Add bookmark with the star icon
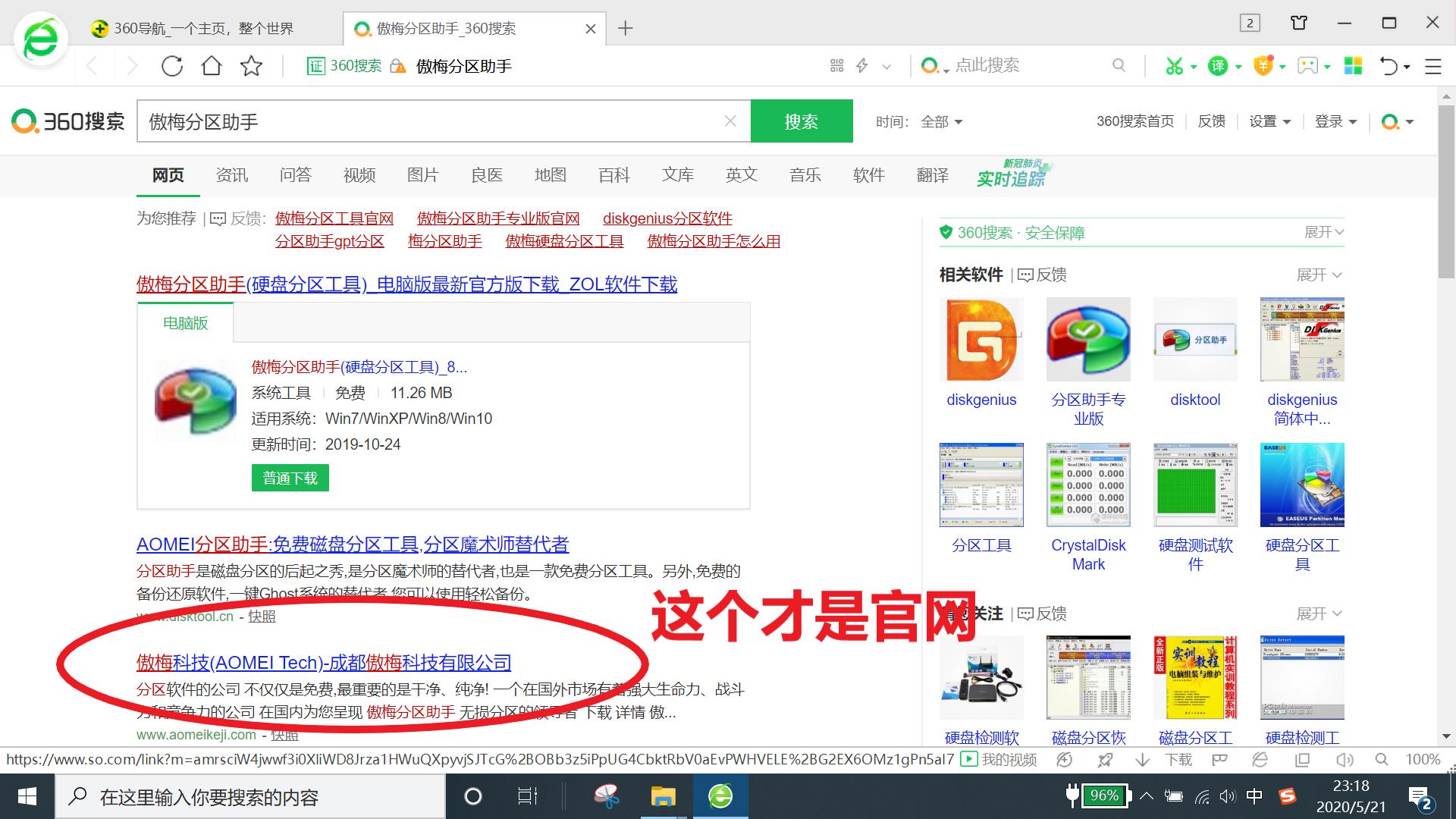The image size is (1456, 819). 251,66
